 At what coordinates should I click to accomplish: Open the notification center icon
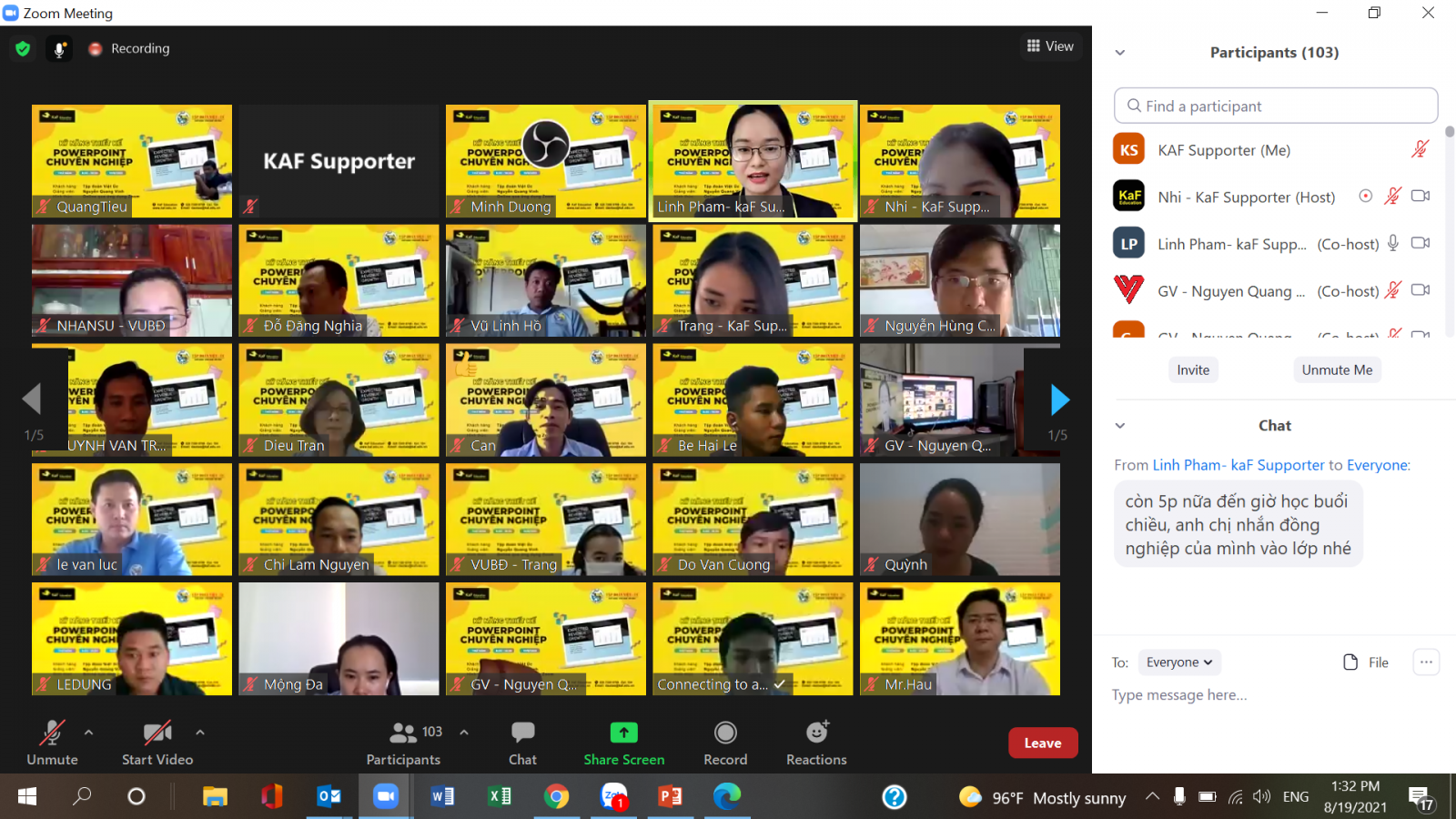1421,798
